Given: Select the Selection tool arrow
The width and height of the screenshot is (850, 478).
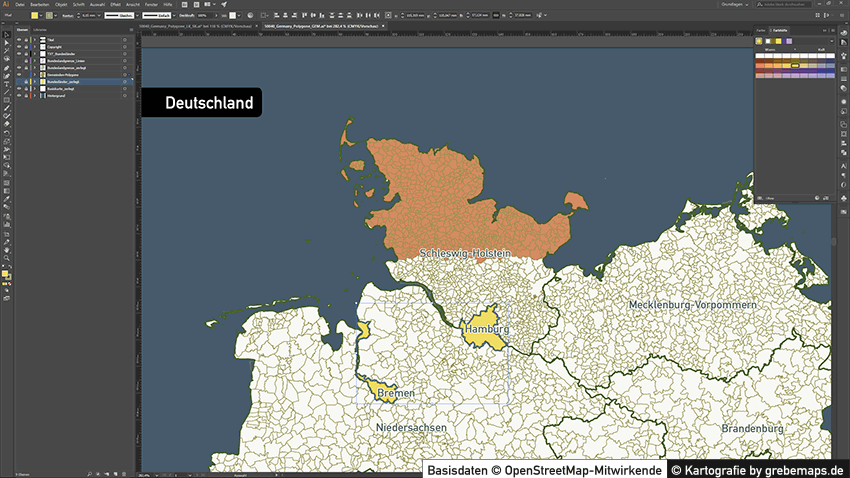Looking at the screenshot, I should (7, 35).
